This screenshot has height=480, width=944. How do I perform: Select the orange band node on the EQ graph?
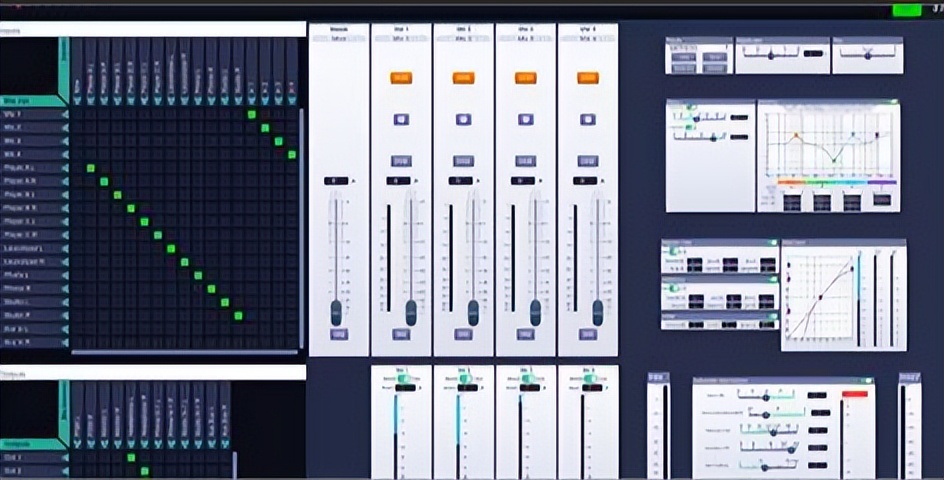pyautogui.click(x=796, y=135)
